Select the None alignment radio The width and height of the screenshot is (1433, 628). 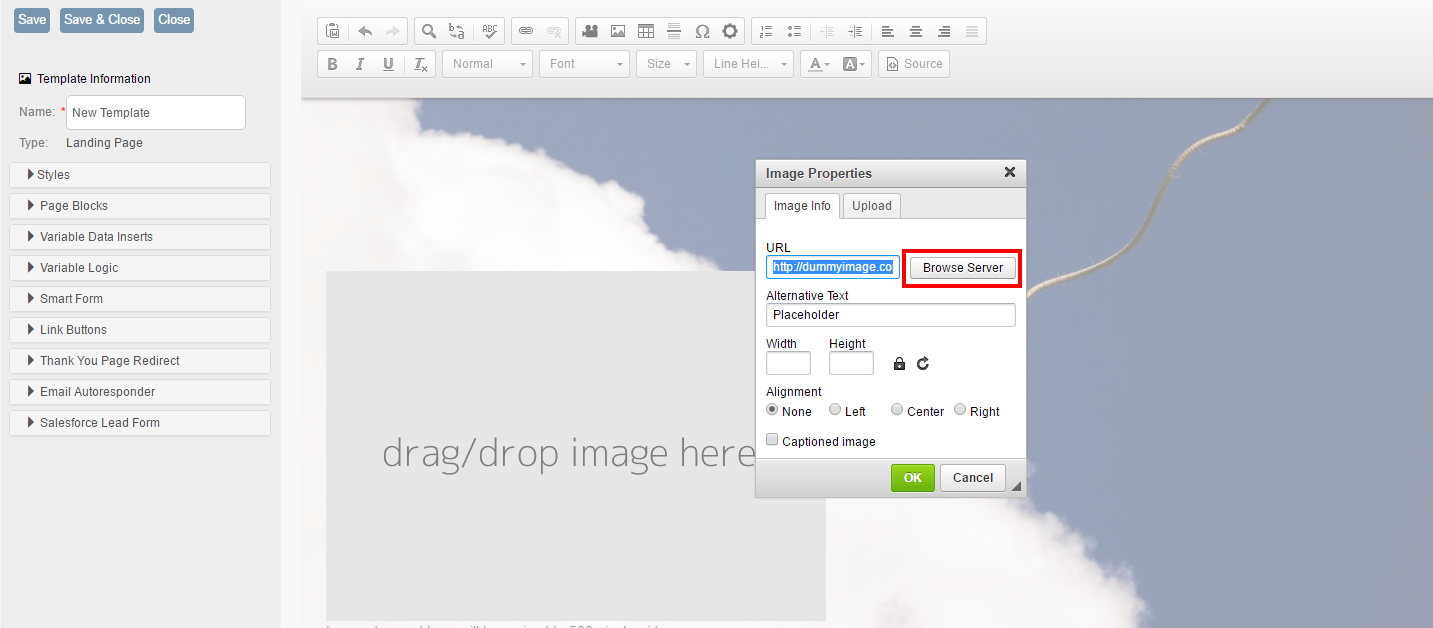[x=772, y=410]
